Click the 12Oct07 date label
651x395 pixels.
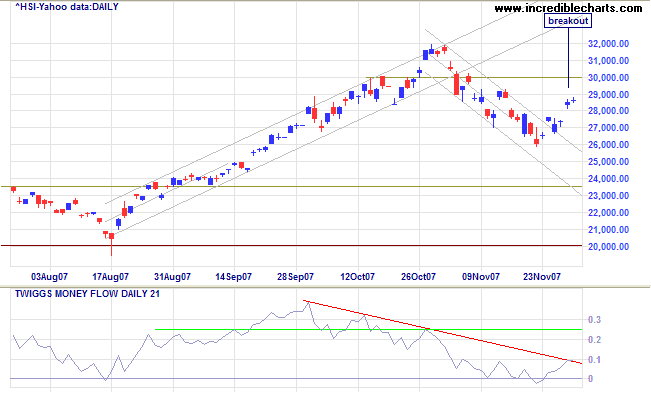click(357, 277)
